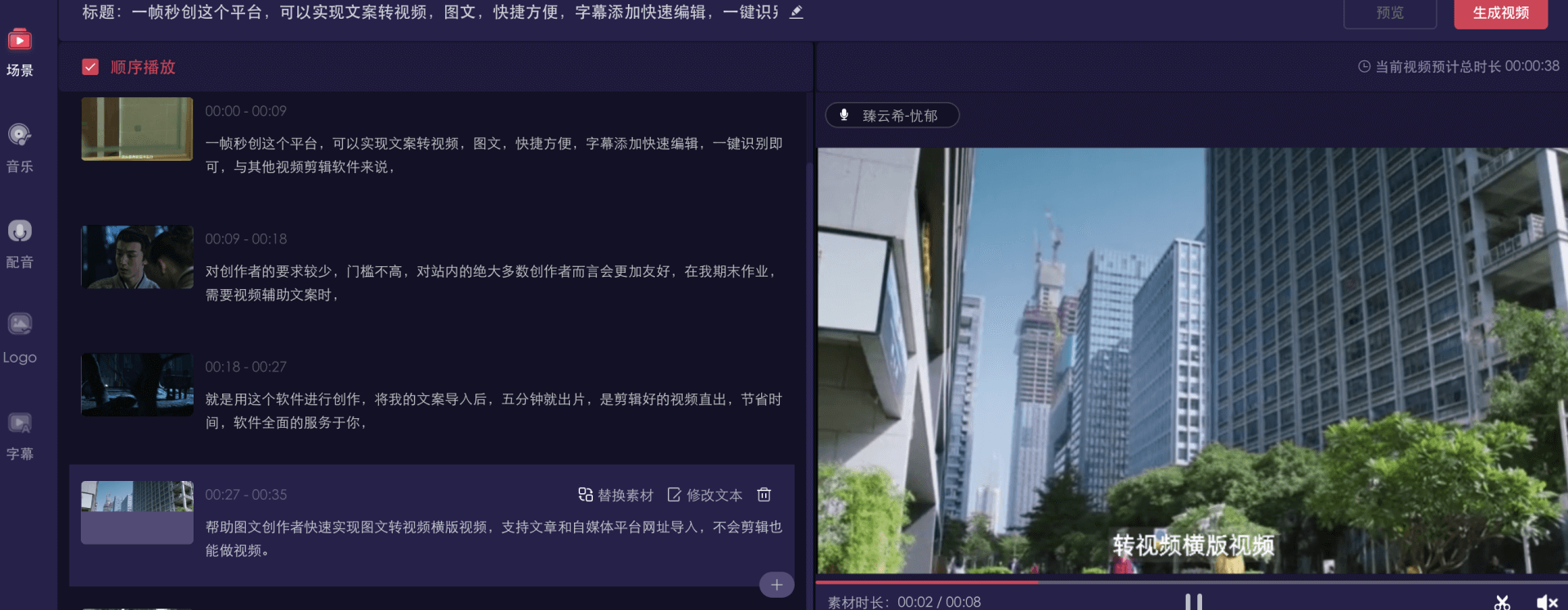Image resolution: width=1568 pixels, height=610 pixels.
Task: Select the 00:00 - 00:09 scene thumbnail
Action: point(137,129)
